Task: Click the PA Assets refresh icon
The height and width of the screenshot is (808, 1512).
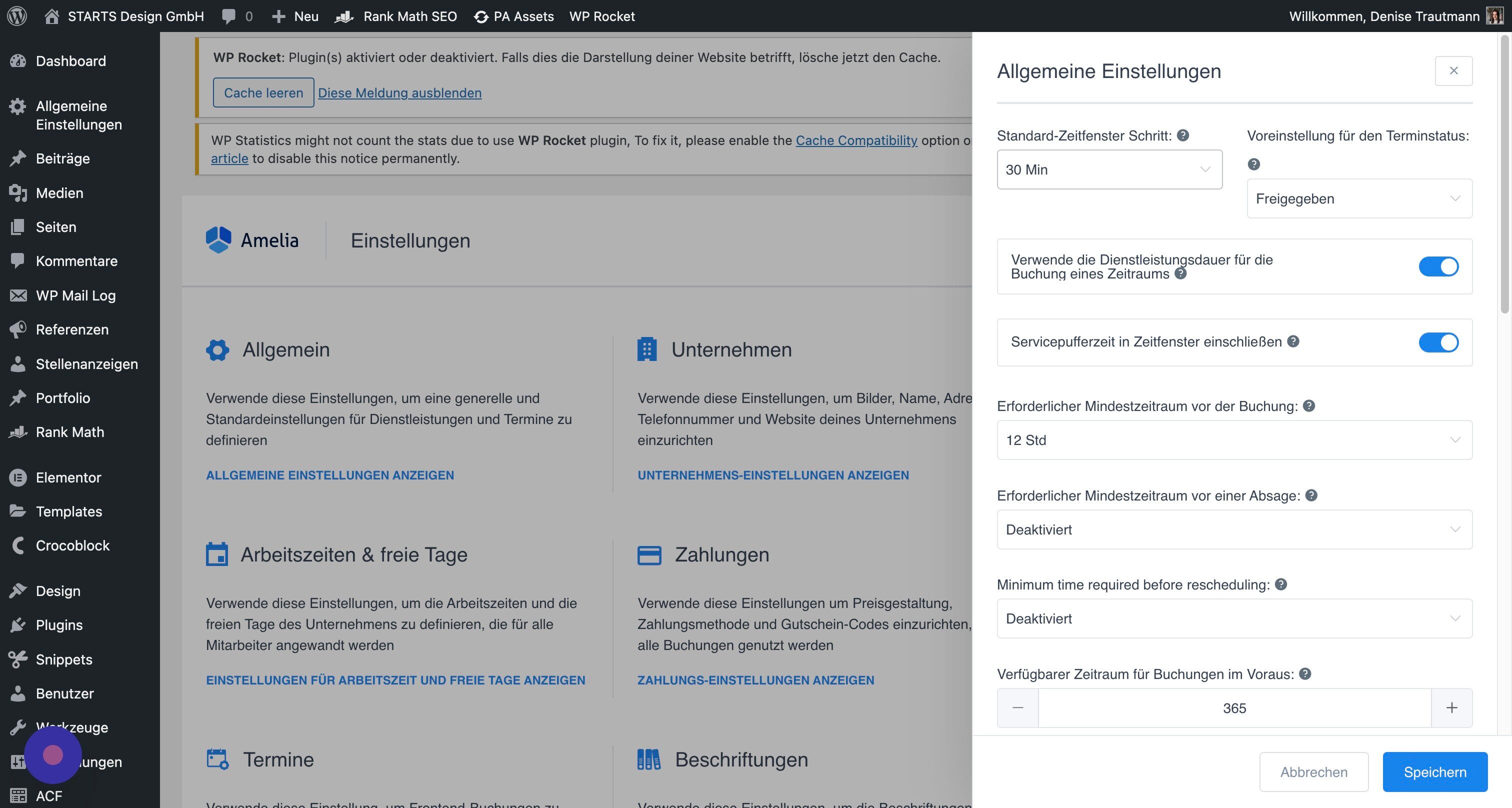Action: (x=481, y=17)
